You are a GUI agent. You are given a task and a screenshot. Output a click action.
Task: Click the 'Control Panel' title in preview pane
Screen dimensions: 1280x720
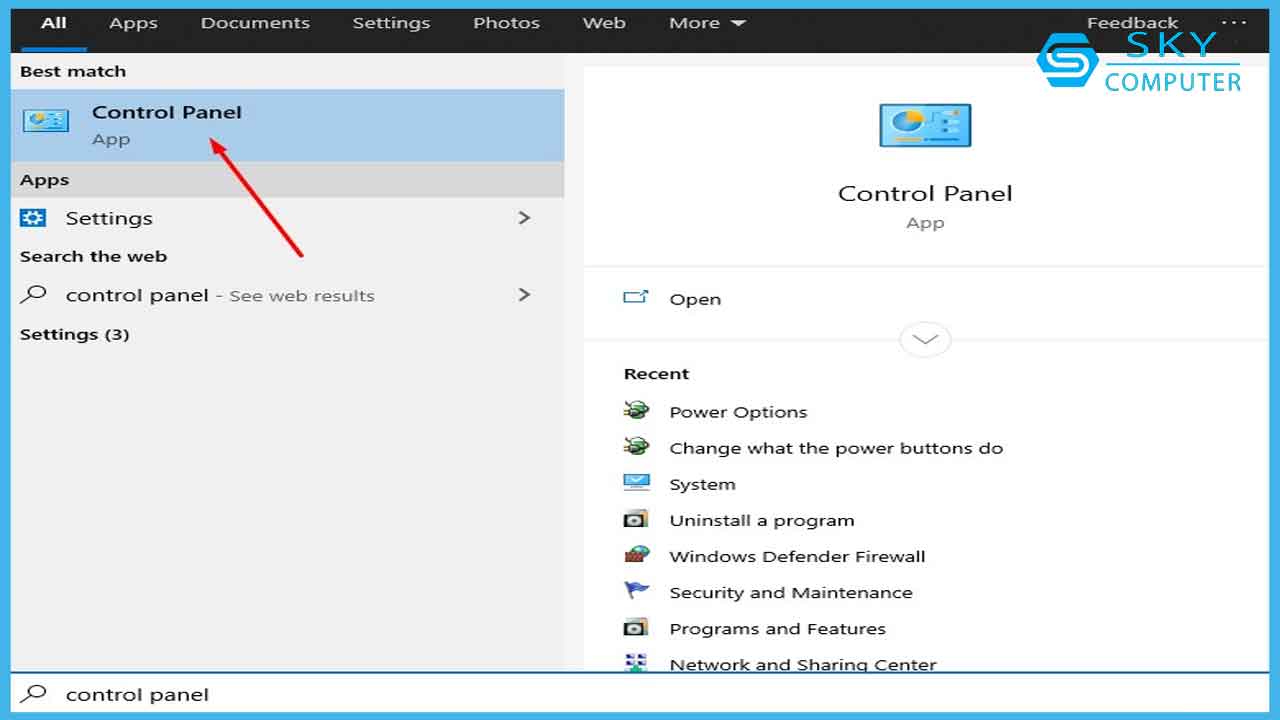[925, 193]
